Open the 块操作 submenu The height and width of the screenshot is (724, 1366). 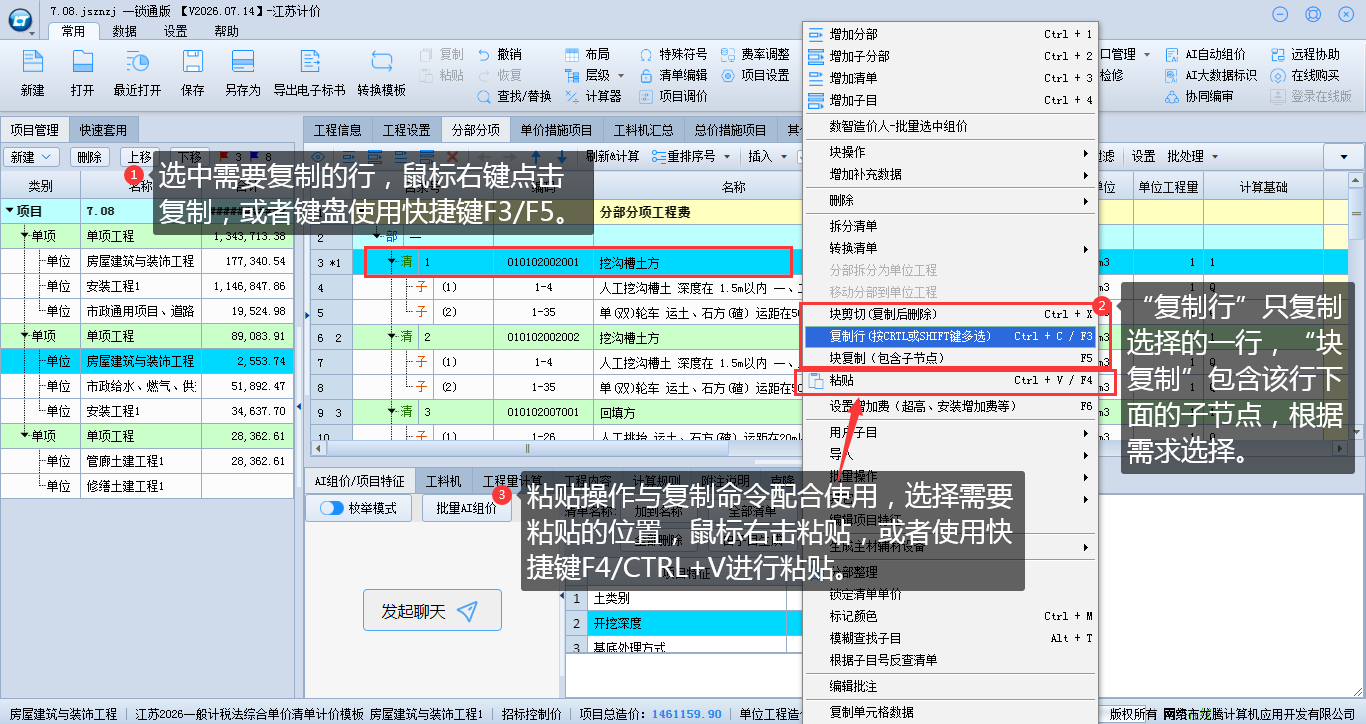(x=951, y=152)
